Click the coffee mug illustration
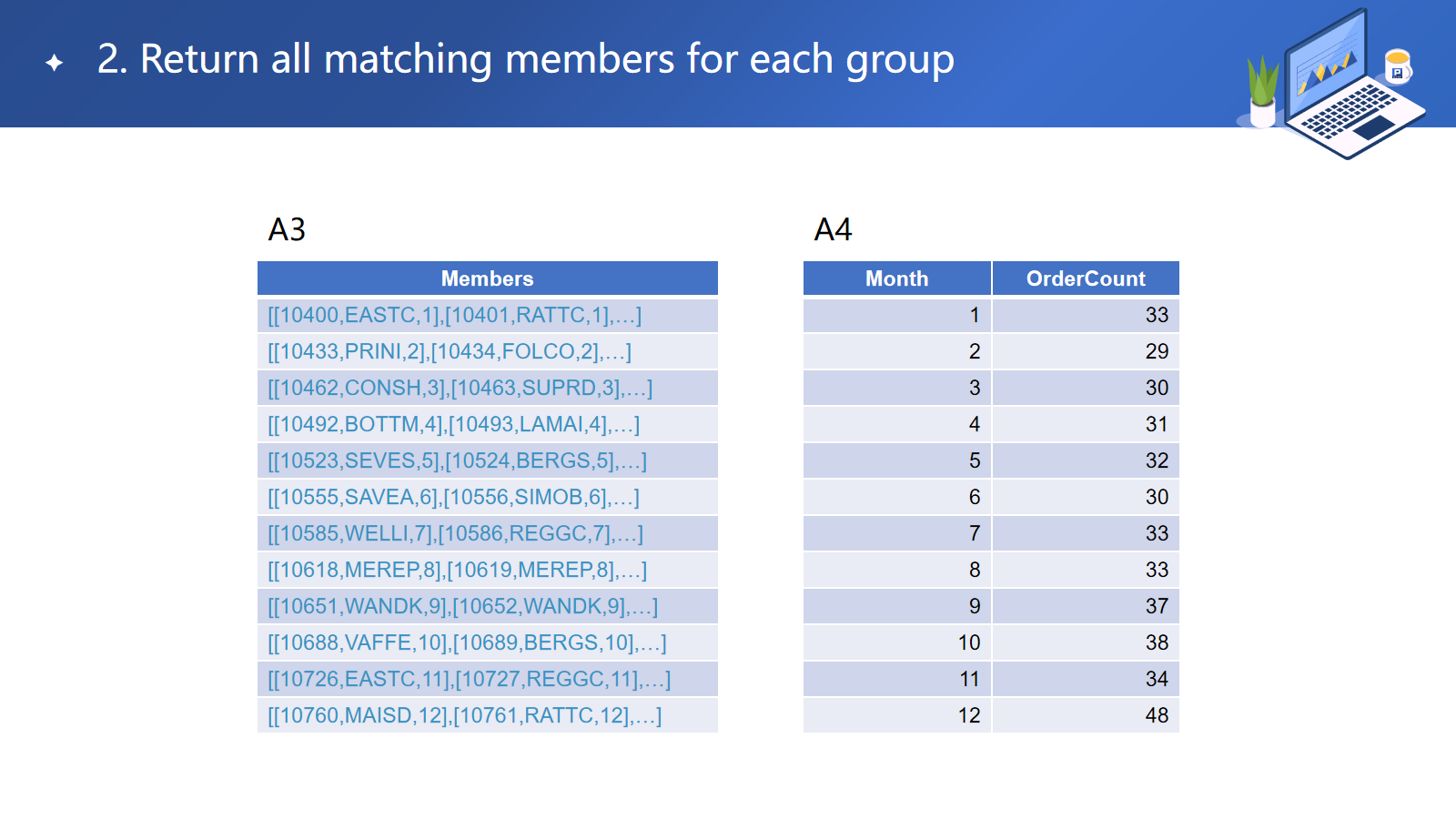This screenshot has height=819, width=1456. (x=1397, y=66)
